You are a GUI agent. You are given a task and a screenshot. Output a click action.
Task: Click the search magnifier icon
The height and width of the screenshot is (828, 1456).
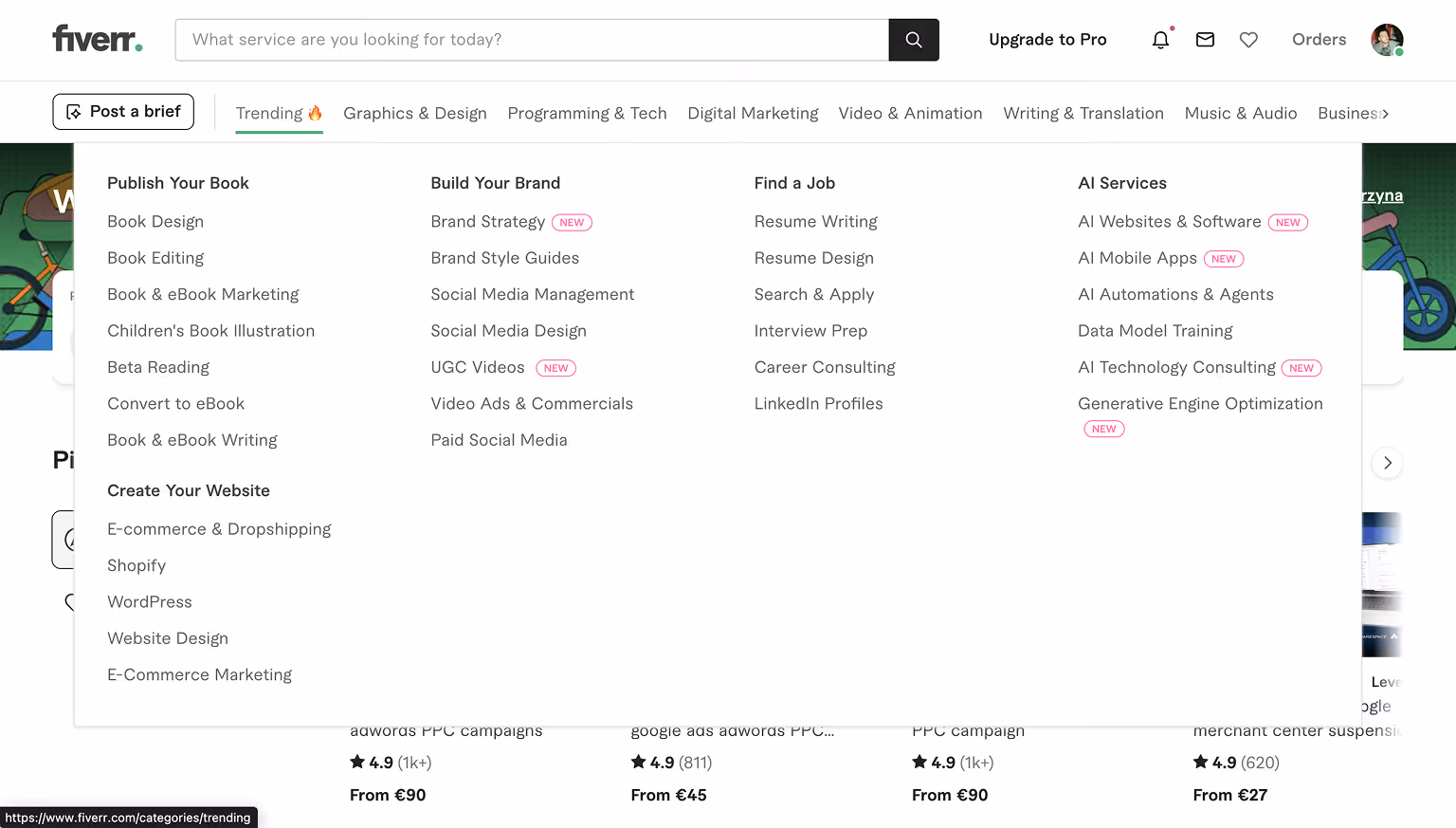coord(913,39)
